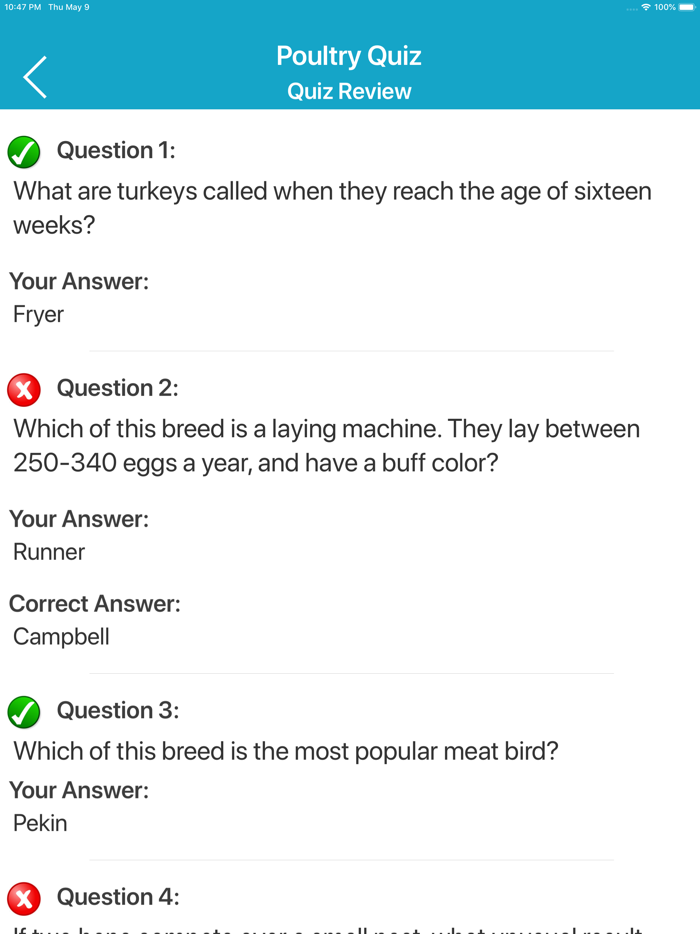This screenshot has width=700, height=934.
Task: Tap the red X icon beside Question 4
Action: [24, 898]
